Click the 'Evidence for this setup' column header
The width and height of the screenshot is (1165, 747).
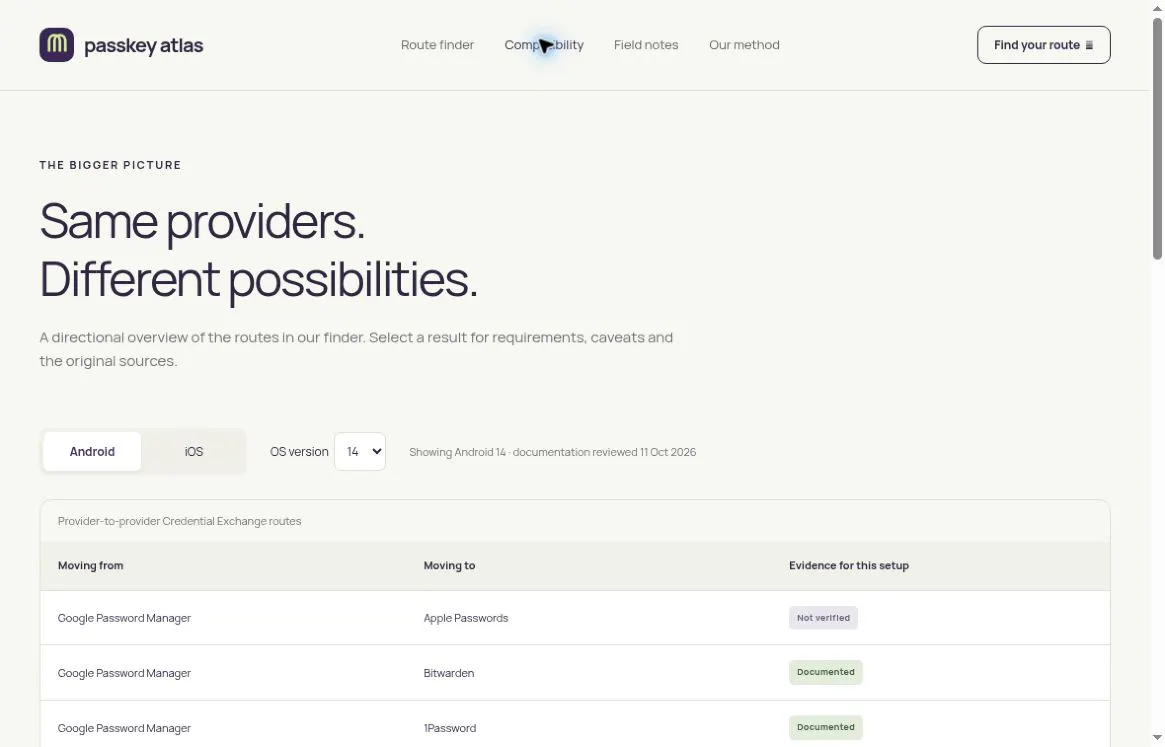[x=848, y=565]
